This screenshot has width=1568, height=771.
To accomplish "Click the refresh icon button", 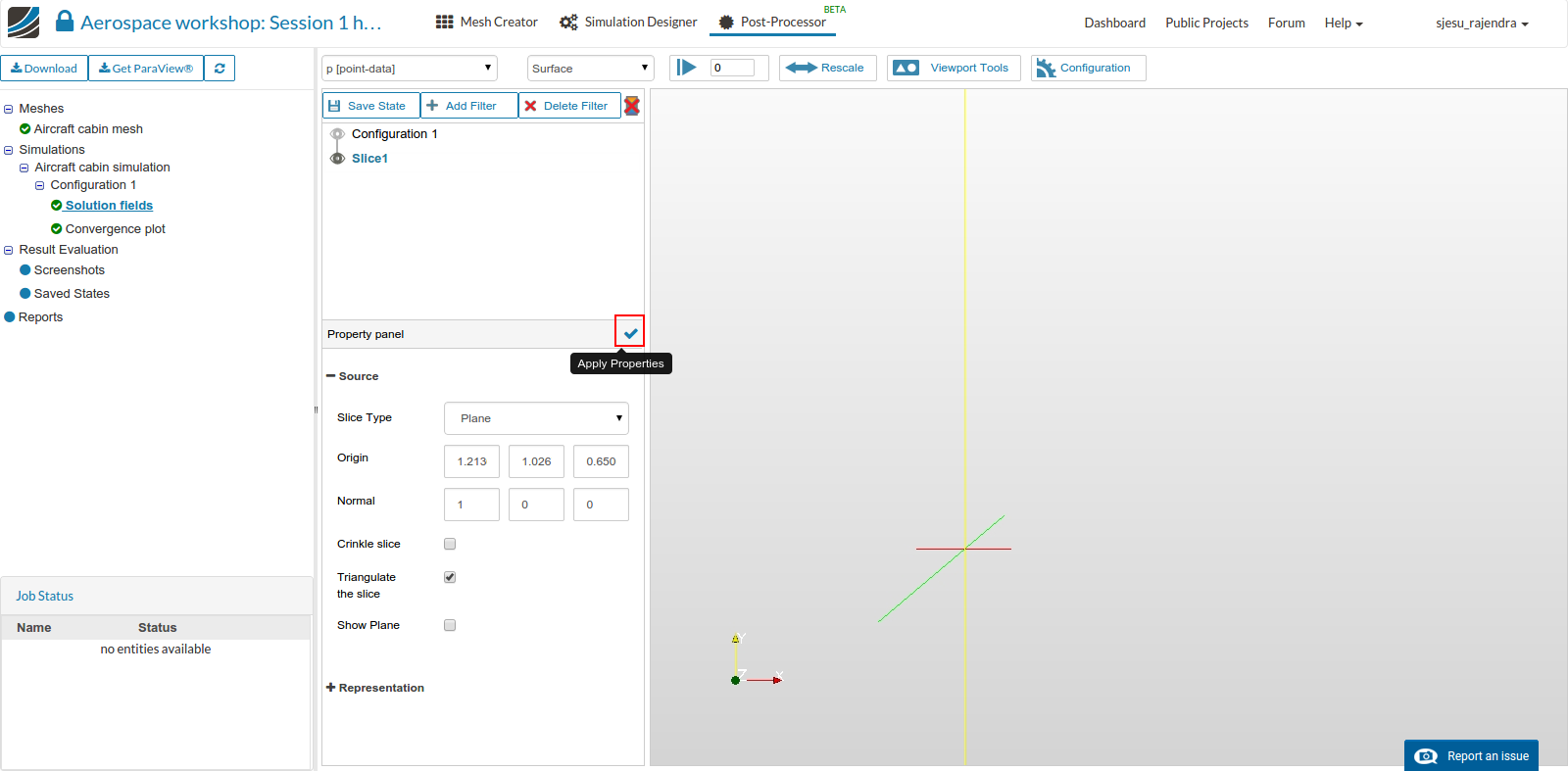I will [x=220, y=69].
